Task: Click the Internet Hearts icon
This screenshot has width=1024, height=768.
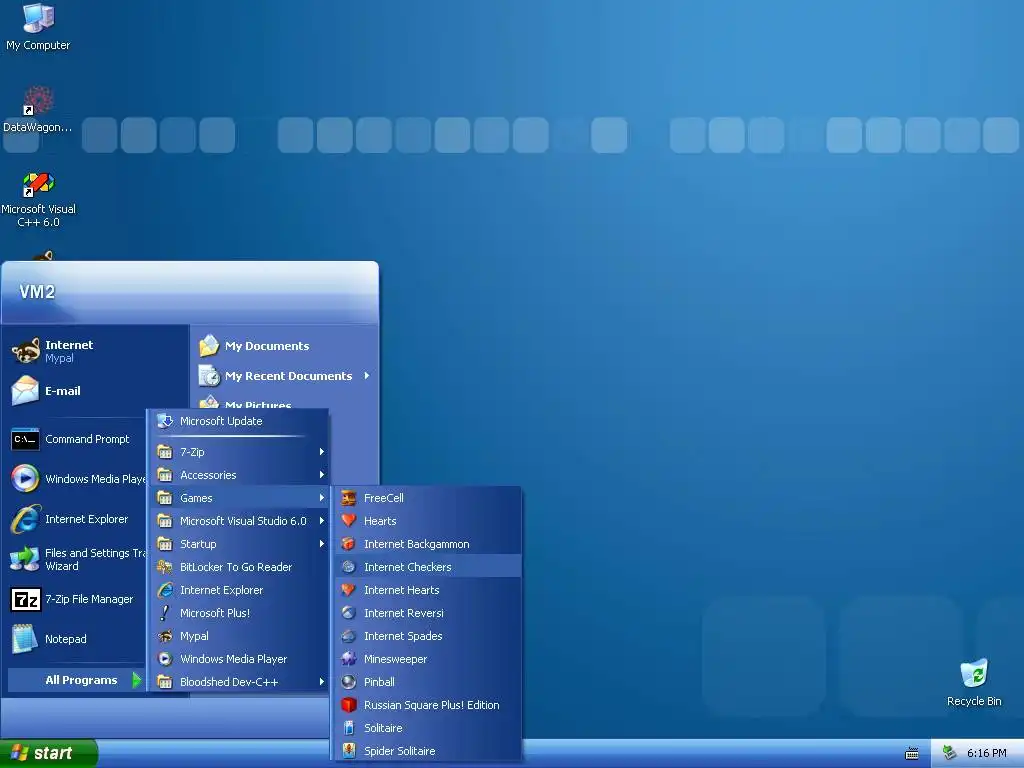Action: click(349, 590)
